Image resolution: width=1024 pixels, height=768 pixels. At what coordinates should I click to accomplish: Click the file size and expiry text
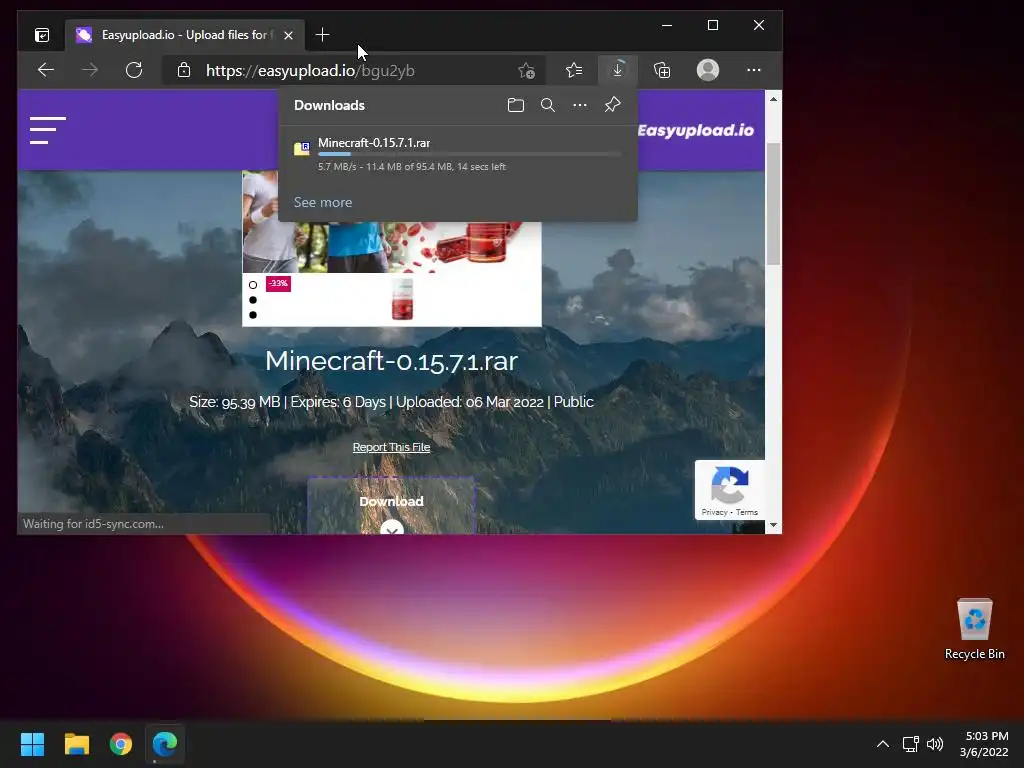click(x=391, y=402)
